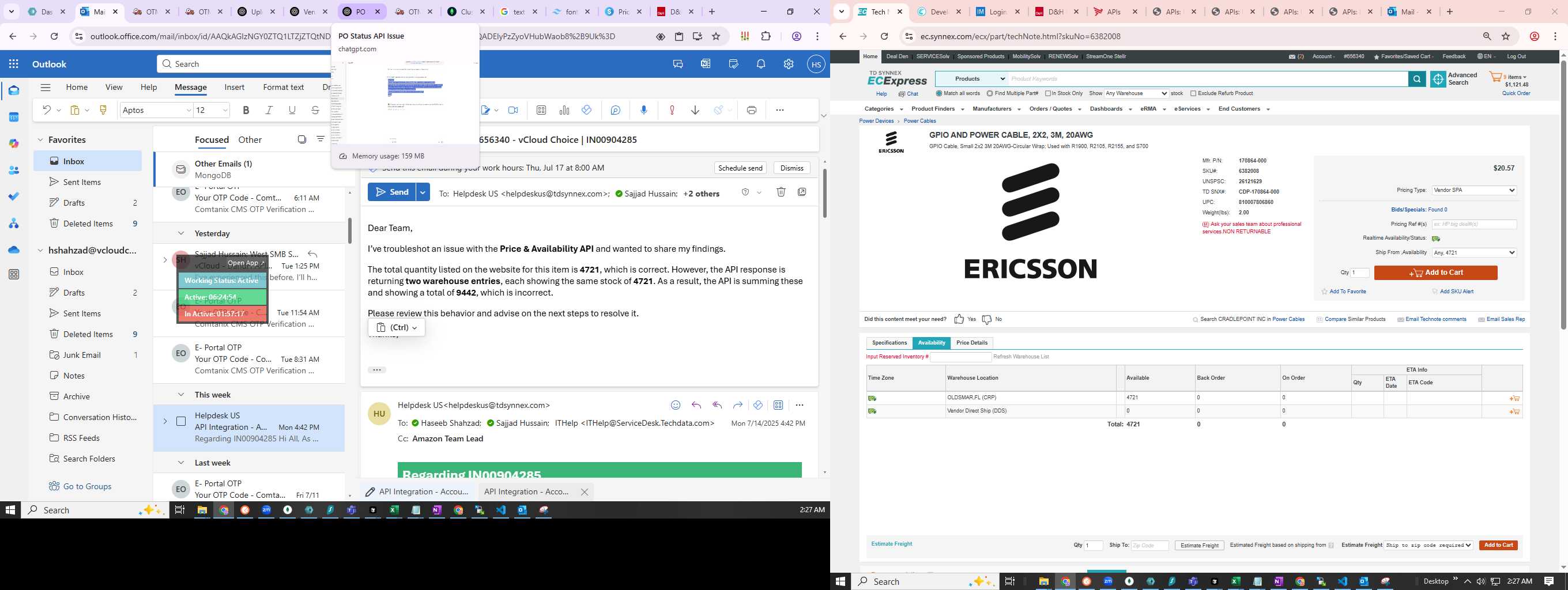The height and width of the screenshot is (590, 1568).
Task: Click Reply all icon on Helpdesk US message
Action: click(717, 405)
